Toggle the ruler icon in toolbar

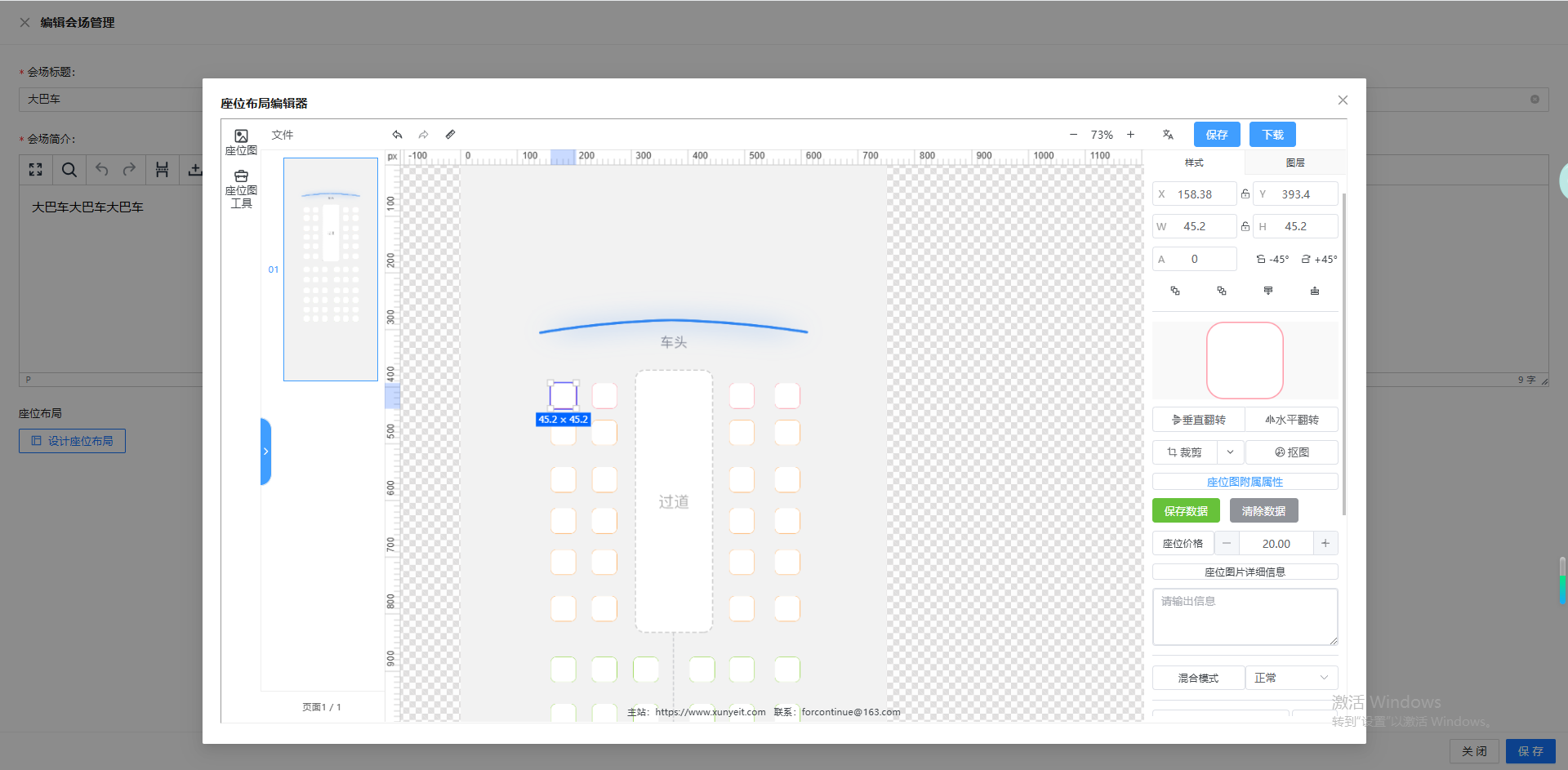click(x=450, y=135)
